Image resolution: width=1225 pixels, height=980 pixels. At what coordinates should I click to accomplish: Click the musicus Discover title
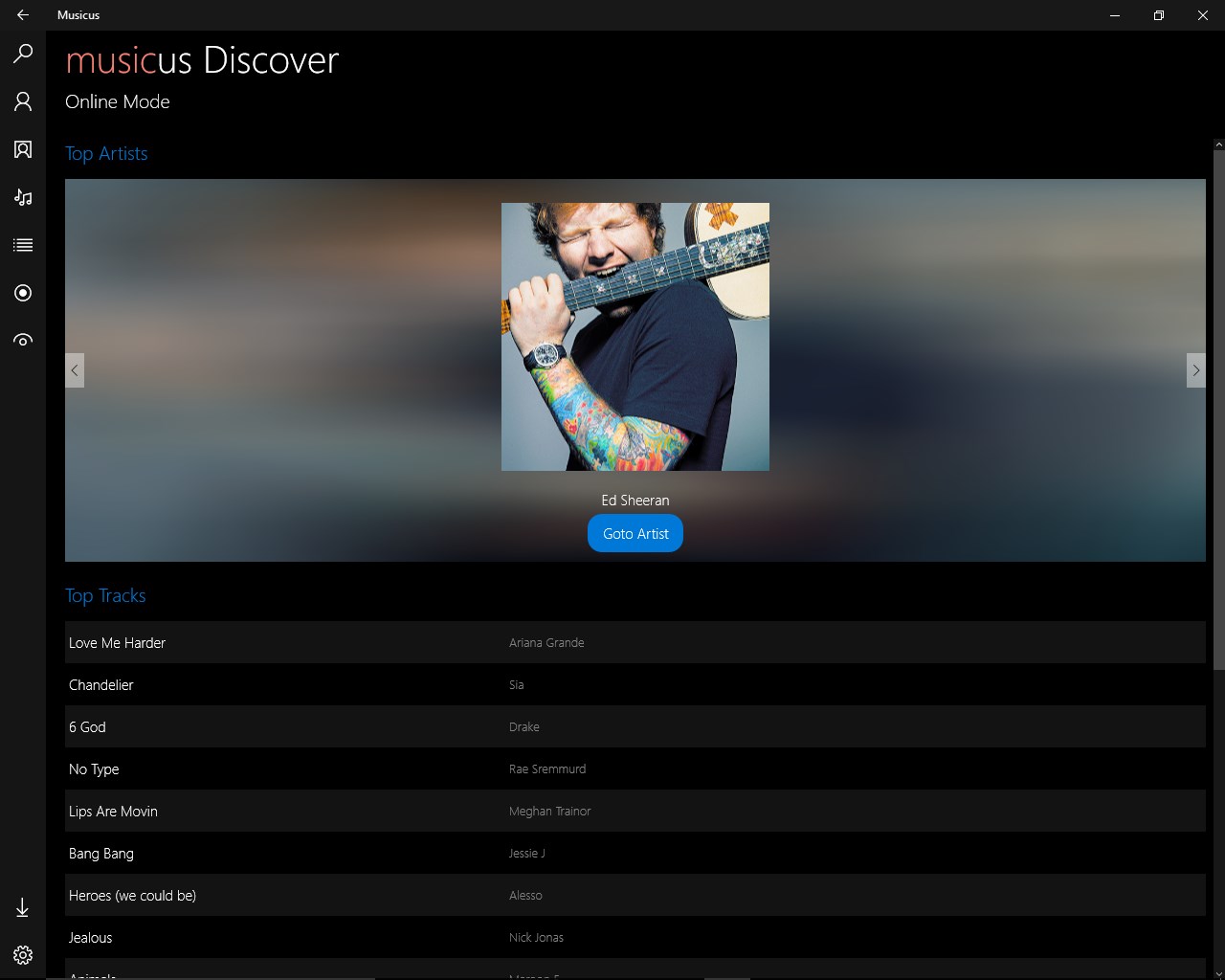point(202,60)
